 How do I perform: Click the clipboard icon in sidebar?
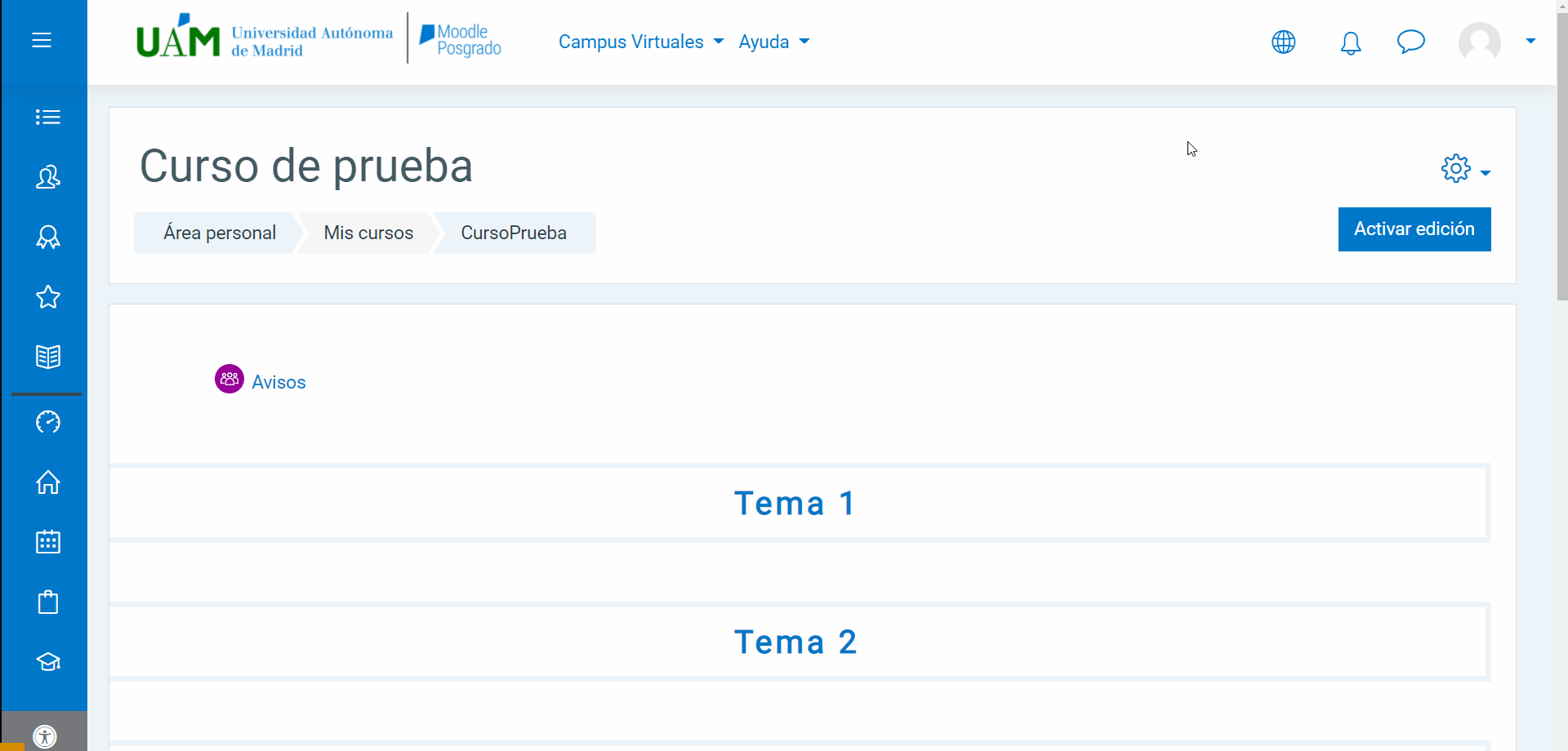pos(48,602)
